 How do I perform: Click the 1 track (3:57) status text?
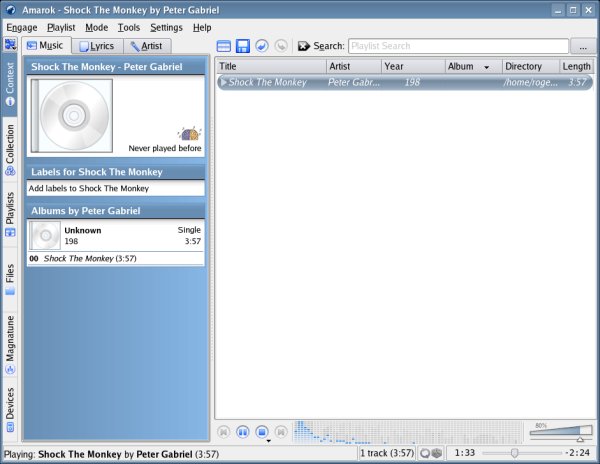click(x=387, y=453)
